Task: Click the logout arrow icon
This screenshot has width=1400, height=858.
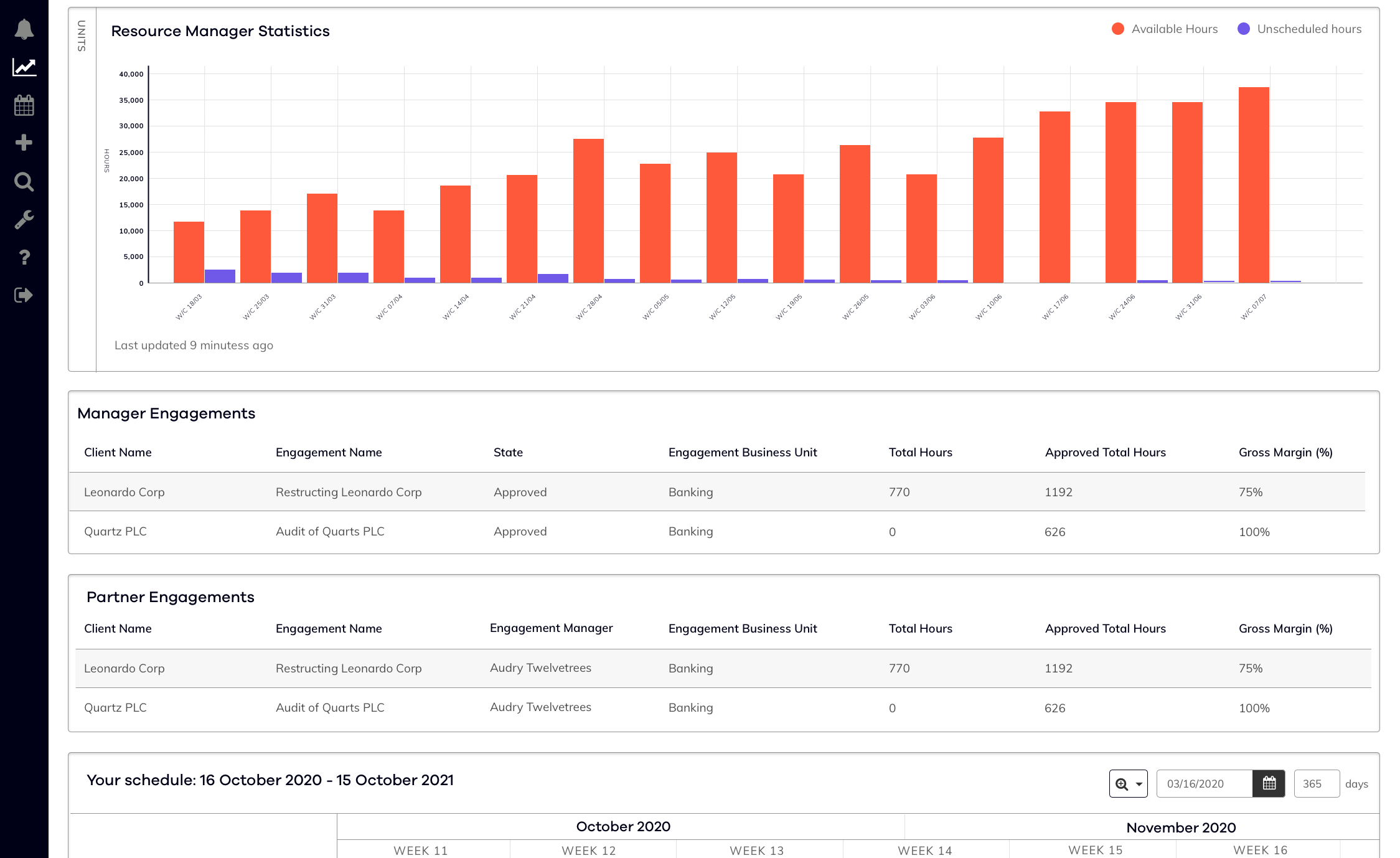Action: [x=24, y=295]
